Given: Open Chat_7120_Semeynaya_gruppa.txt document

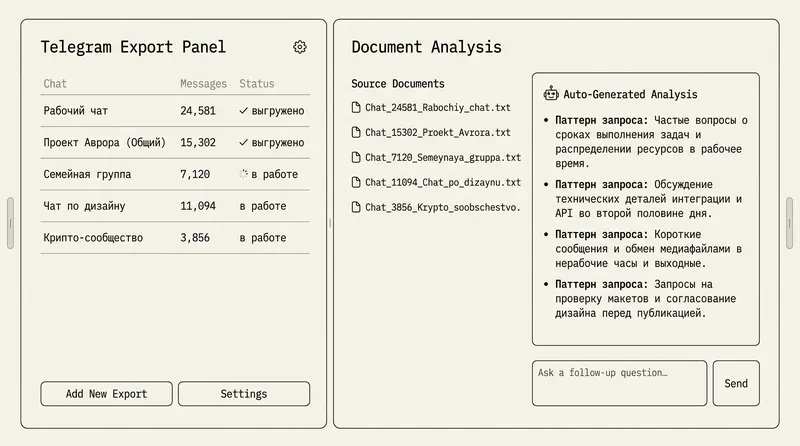Looking at the screenshot, I should (436, 157).
